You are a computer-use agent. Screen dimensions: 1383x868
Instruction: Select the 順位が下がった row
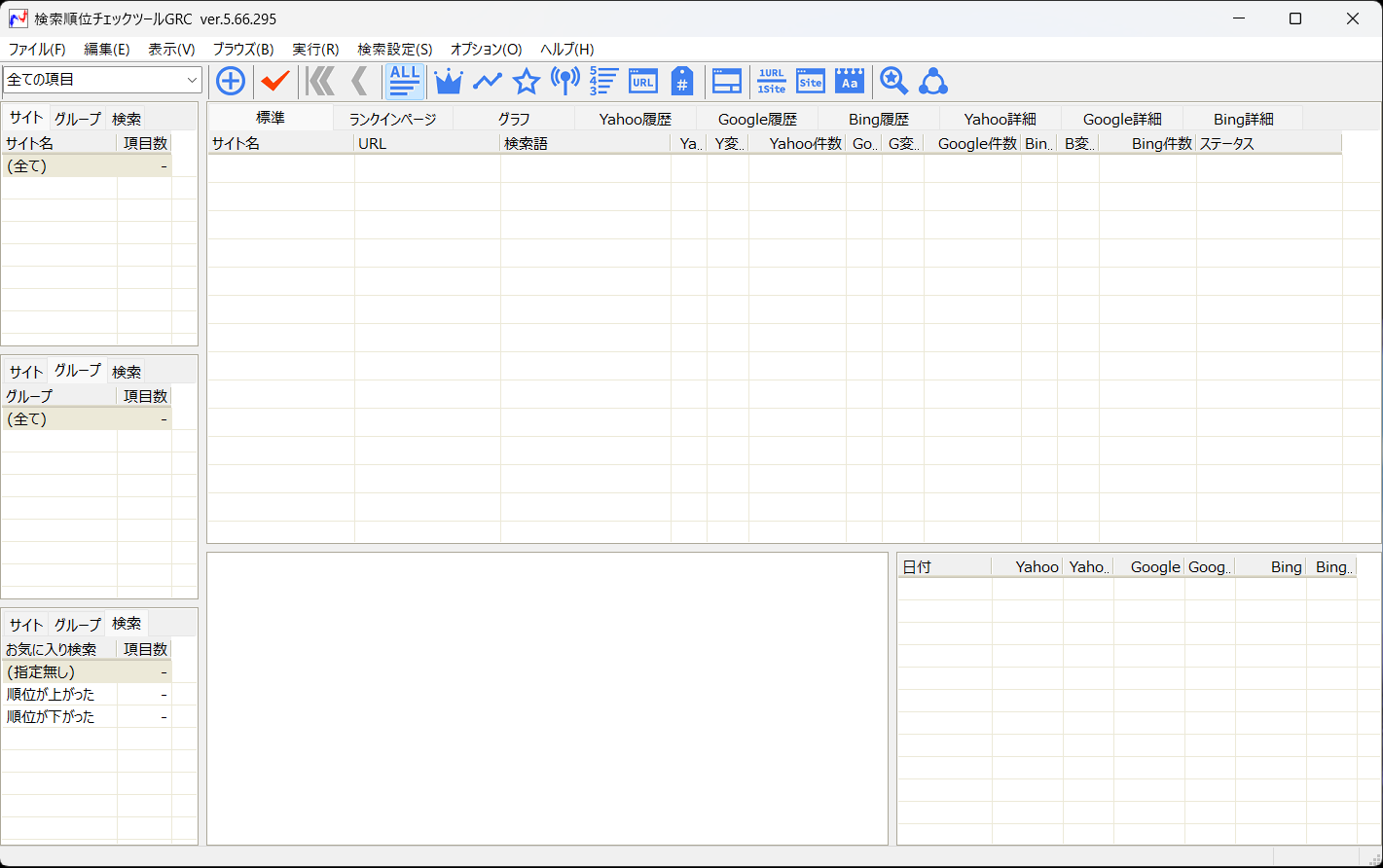point(87,716)
